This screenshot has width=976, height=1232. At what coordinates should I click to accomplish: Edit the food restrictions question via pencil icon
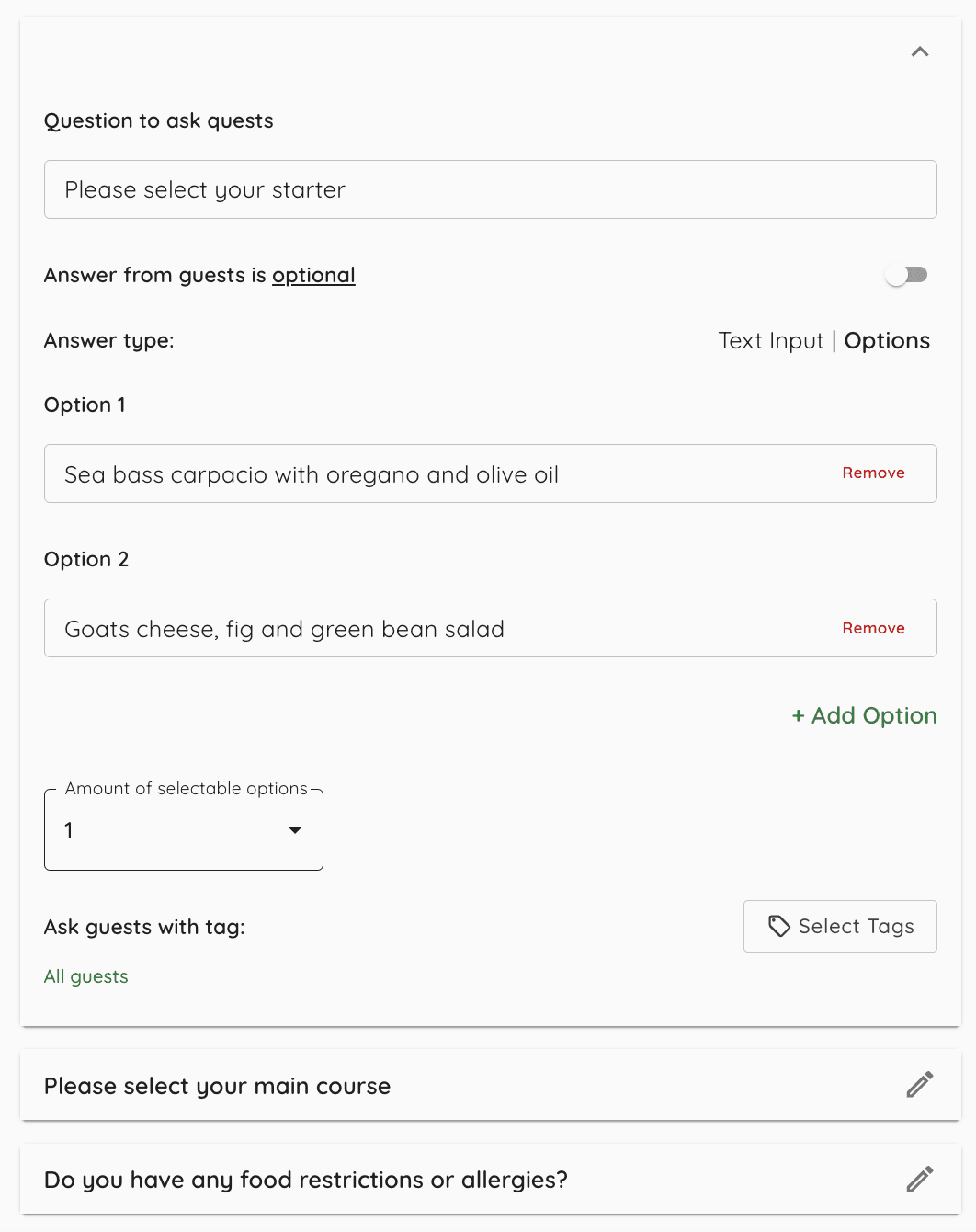click(919, 1179)
